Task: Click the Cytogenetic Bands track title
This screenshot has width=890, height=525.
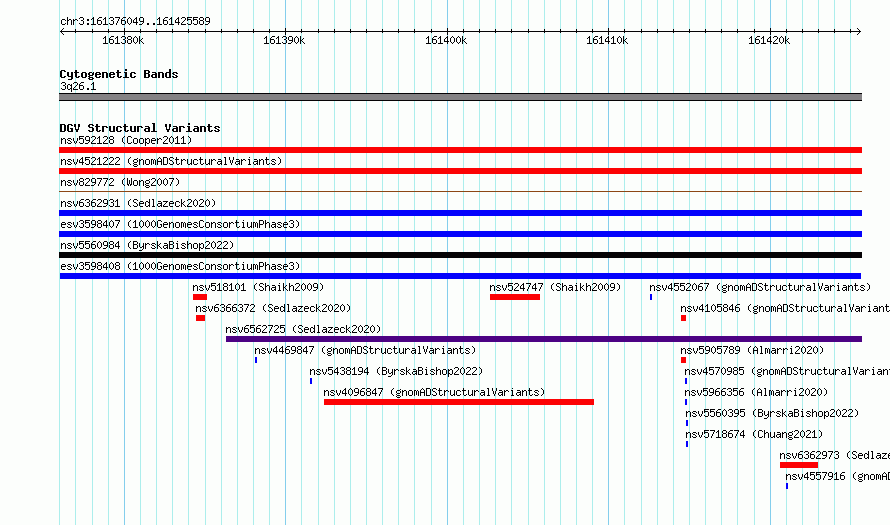Action: [119, 74]
